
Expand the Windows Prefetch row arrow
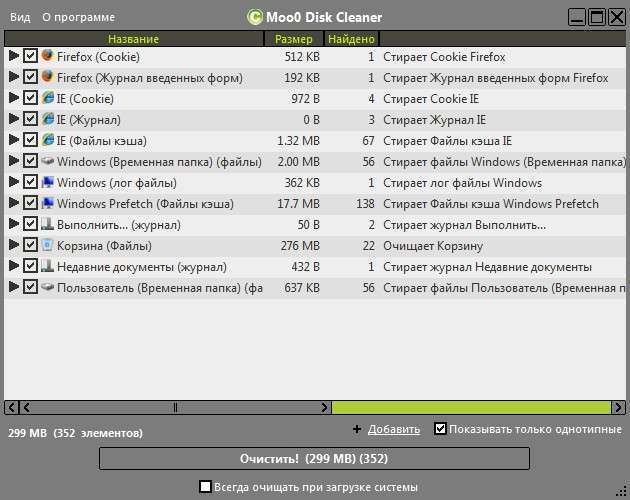coord(14,203)
